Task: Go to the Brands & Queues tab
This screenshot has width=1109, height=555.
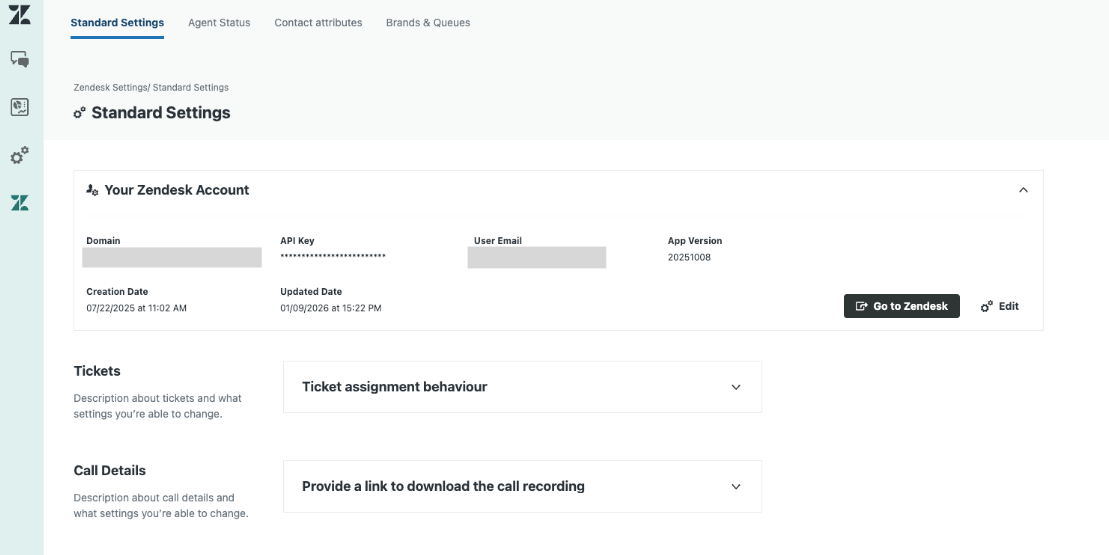Action: [x=428, y=23]
